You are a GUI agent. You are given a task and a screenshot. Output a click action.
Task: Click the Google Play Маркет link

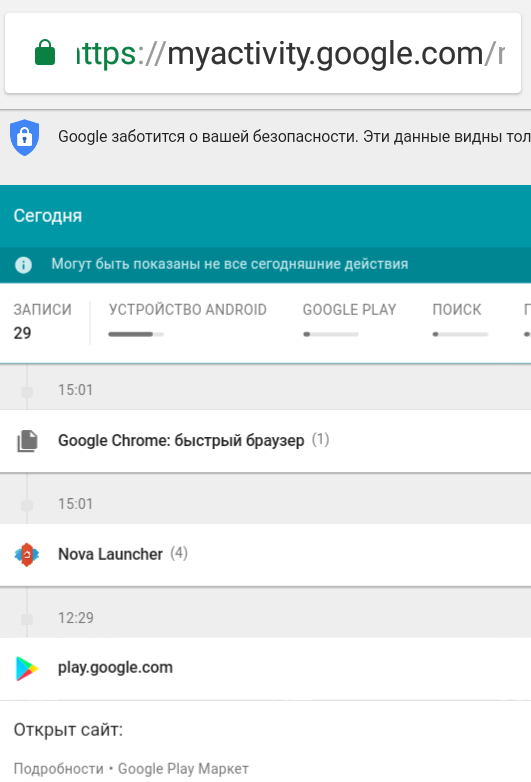[183, 769]
